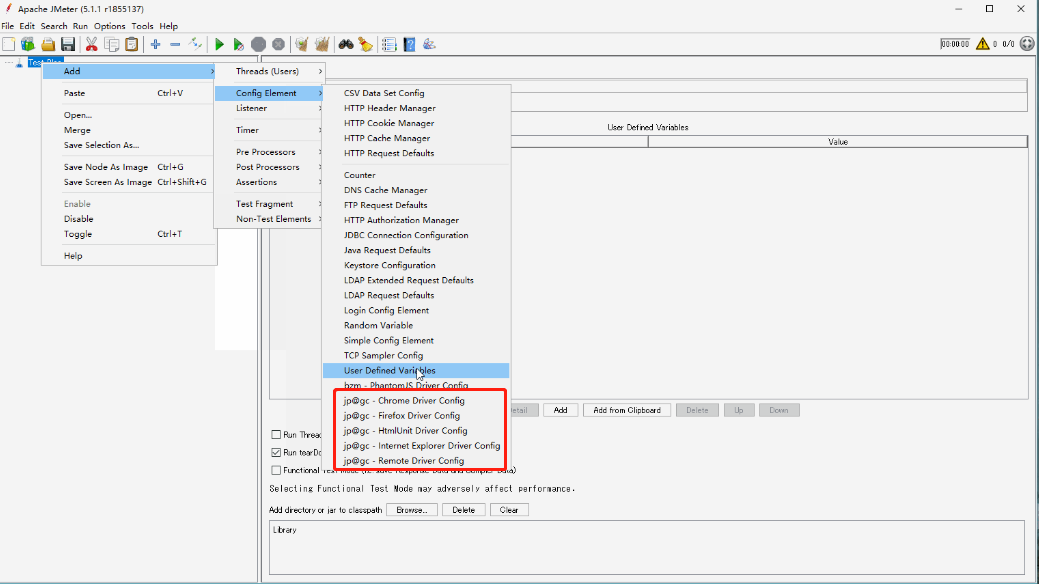This screenshot has height=584, width=1039.
Task: Open the Options menu
Action: [x=109, y=25]
